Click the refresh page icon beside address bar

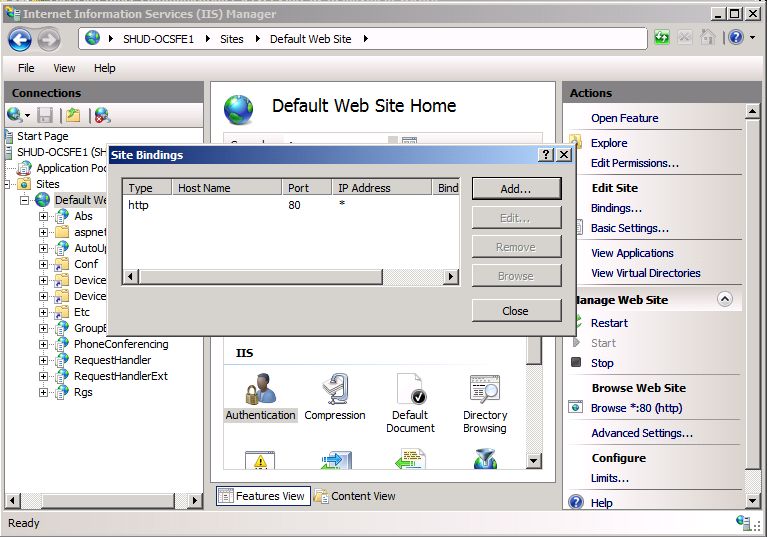tap(662, 38)
